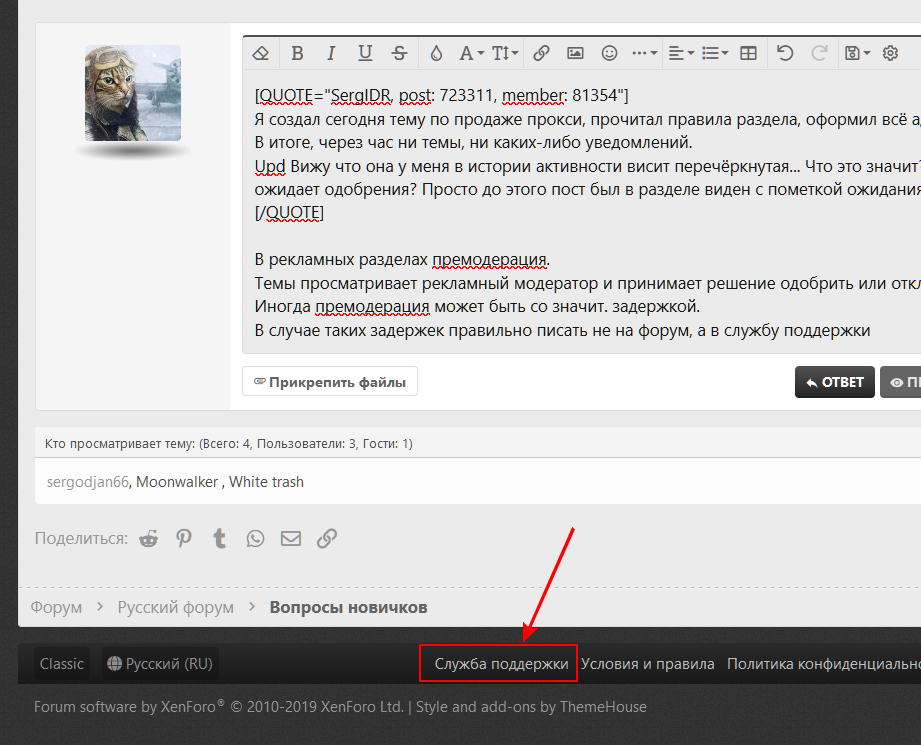Expand the font family dropdown
The height and width of the screenshot is (745, 921).
tap(471, 53)
